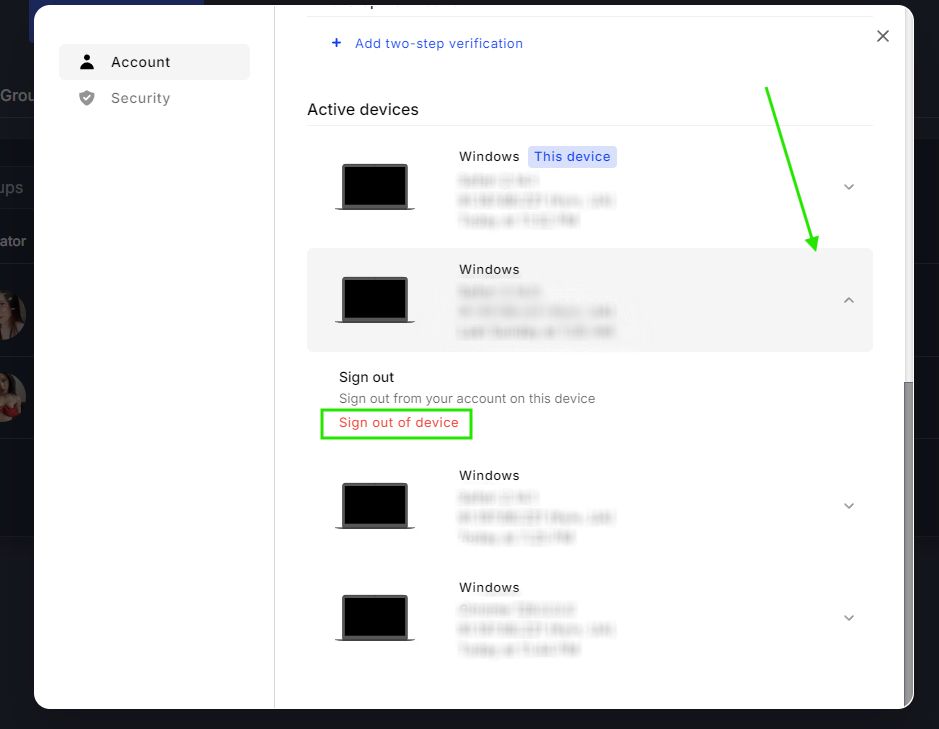Click the This device badge
939x729 pixels.
pyautogui.click(x=572, y=157)
